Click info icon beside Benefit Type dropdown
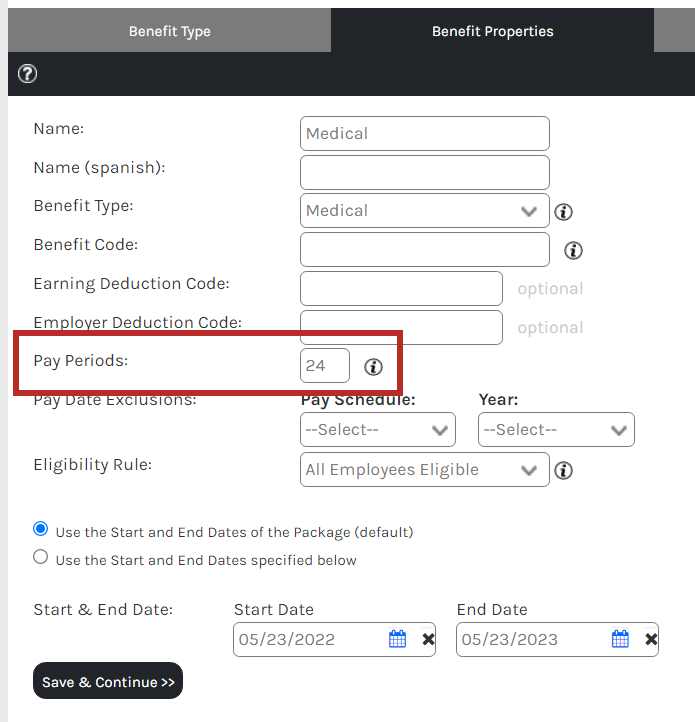The image size is (695, 722). pyautogui.click(x=563, y=212)
